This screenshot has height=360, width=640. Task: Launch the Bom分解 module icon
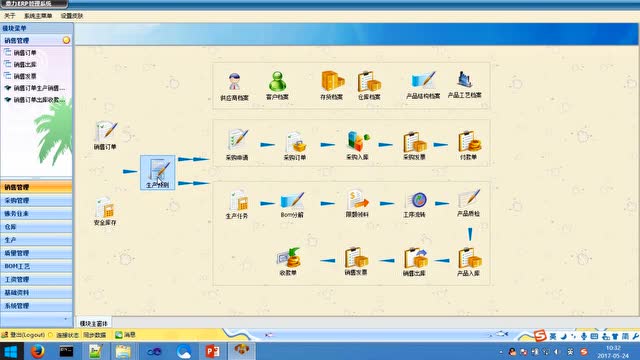[292, 205]
